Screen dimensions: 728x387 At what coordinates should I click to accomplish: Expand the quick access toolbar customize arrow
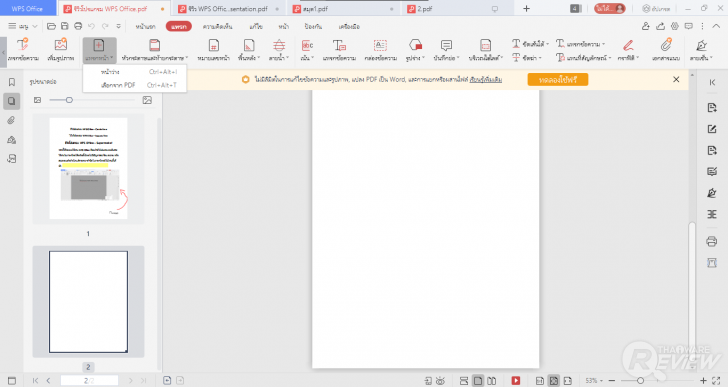coord(119,26)
